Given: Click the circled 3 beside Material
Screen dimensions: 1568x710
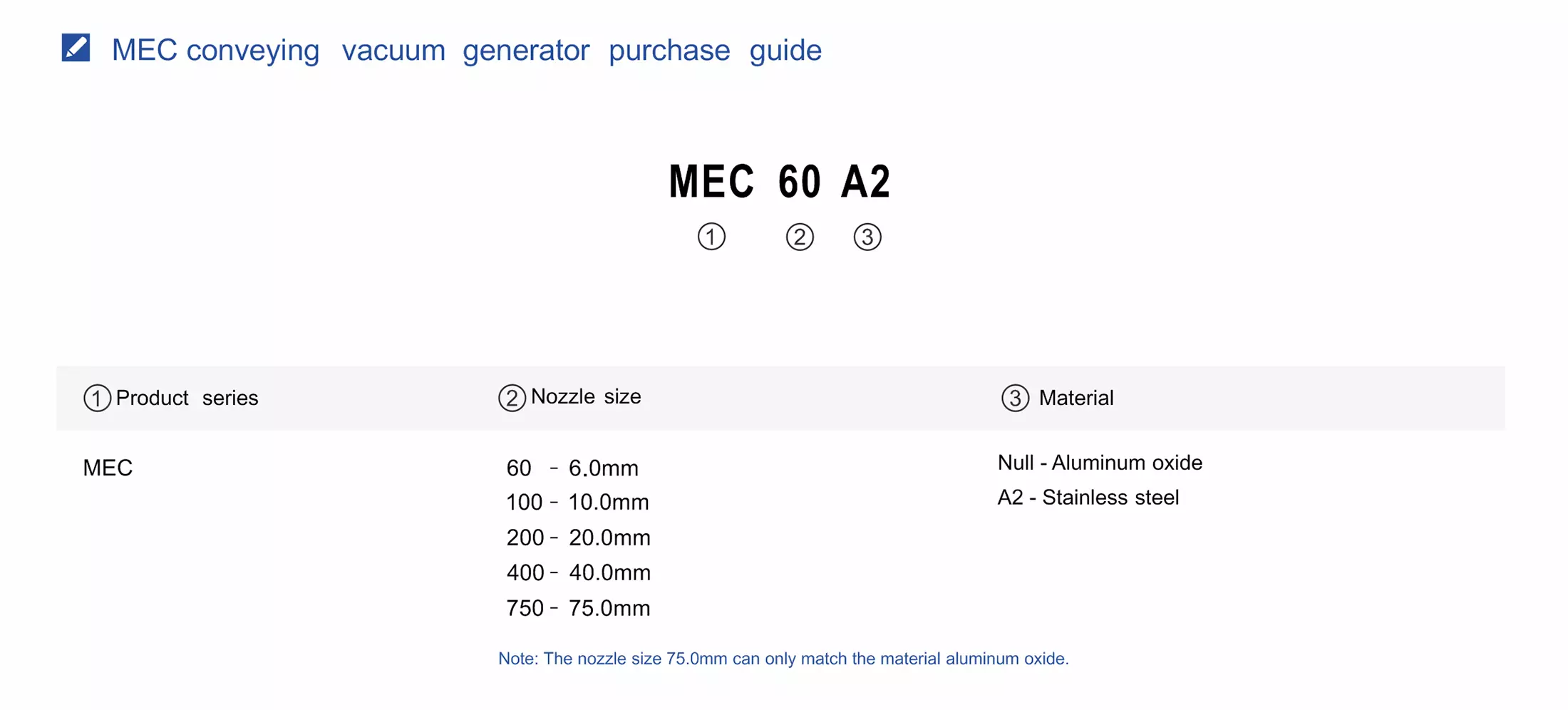Looking at the screenshot, I should pos(1015,398).
